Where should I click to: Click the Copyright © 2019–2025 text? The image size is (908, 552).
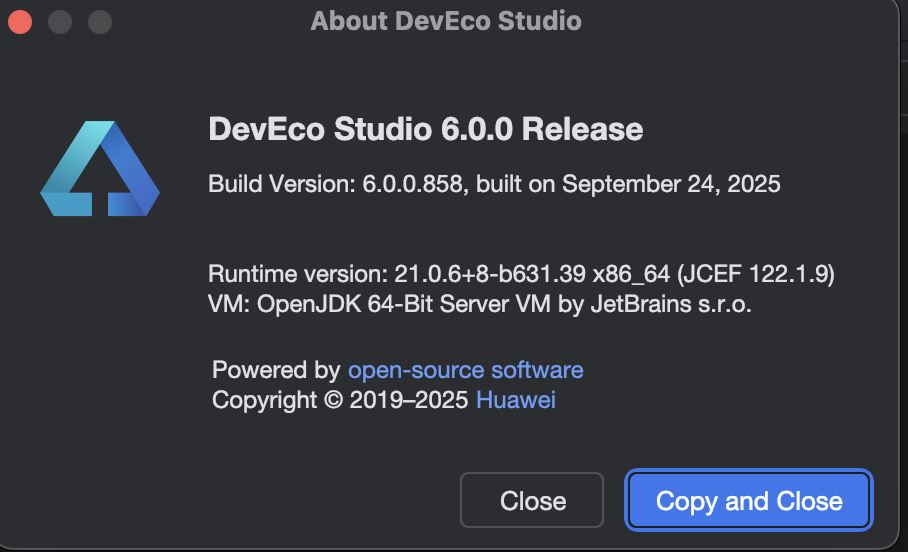tap(340, 401)
